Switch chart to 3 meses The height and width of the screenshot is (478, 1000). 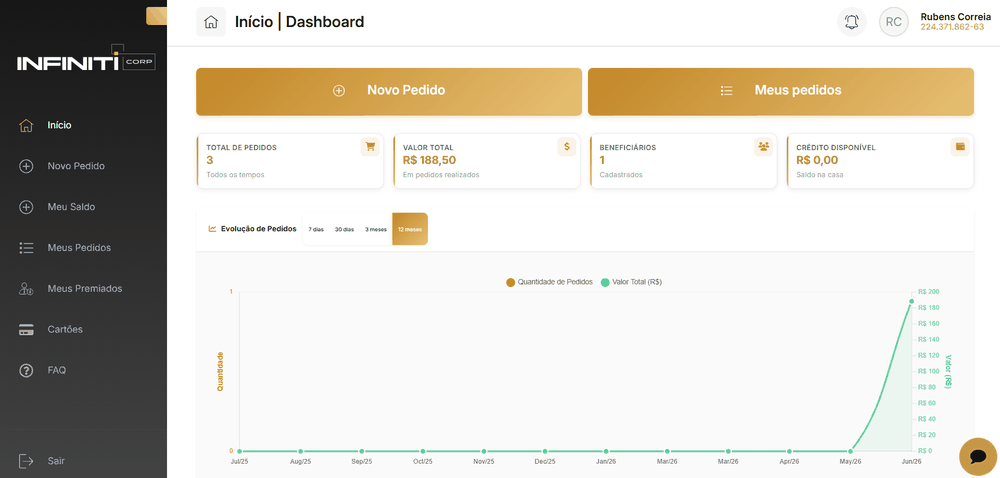tap(376, 229)
